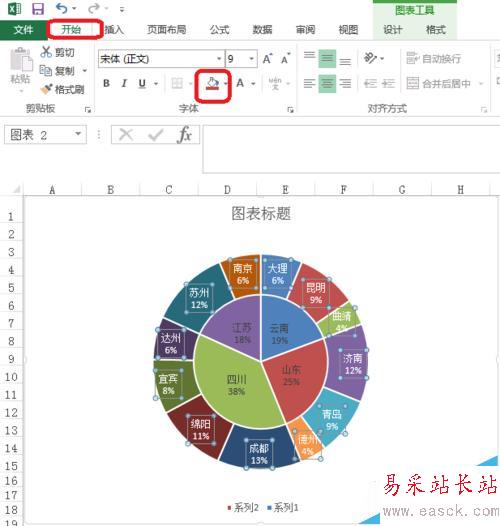This screenshot has height=526, width=500.
Task: Open the Copy (复制) dropdown arrow
Action: [85, 71]
